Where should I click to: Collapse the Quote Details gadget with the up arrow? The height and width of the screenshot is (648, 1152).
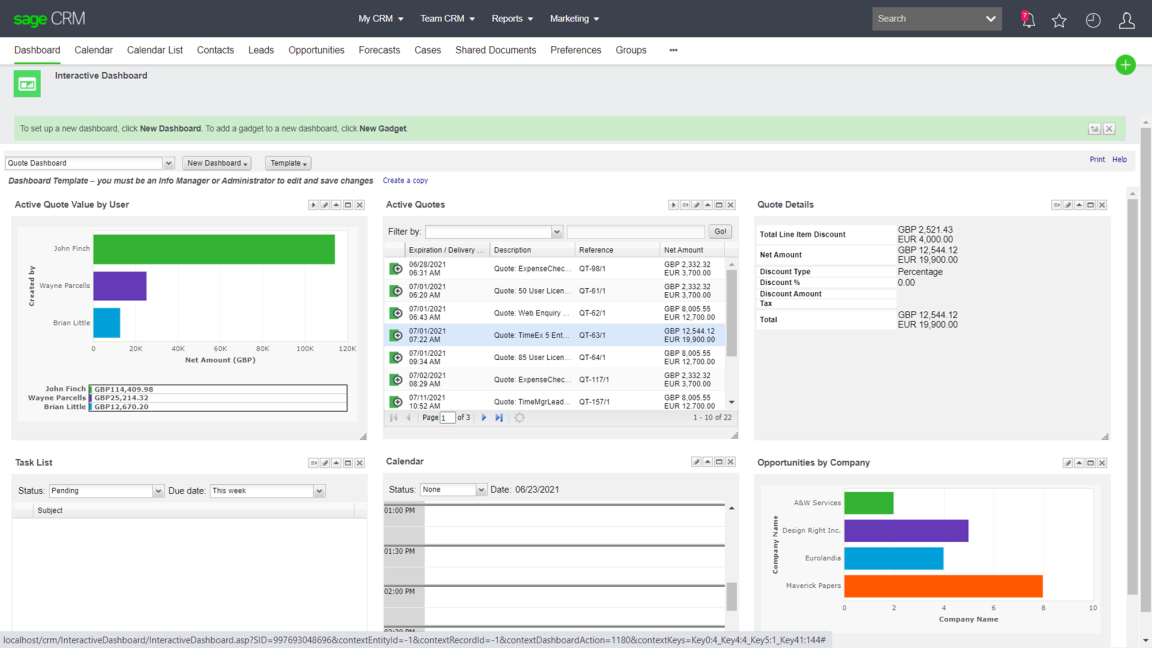[x=1079, y=205]
